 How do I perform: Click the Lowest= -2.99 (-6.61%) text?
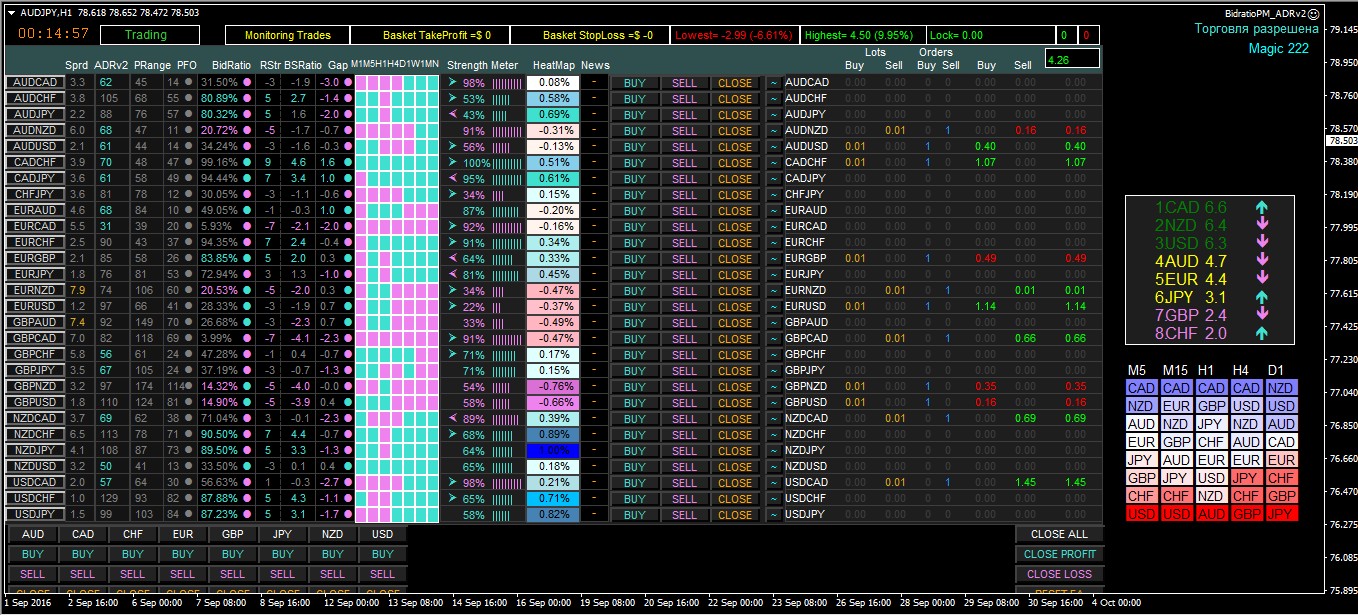[x=736, y=35]
